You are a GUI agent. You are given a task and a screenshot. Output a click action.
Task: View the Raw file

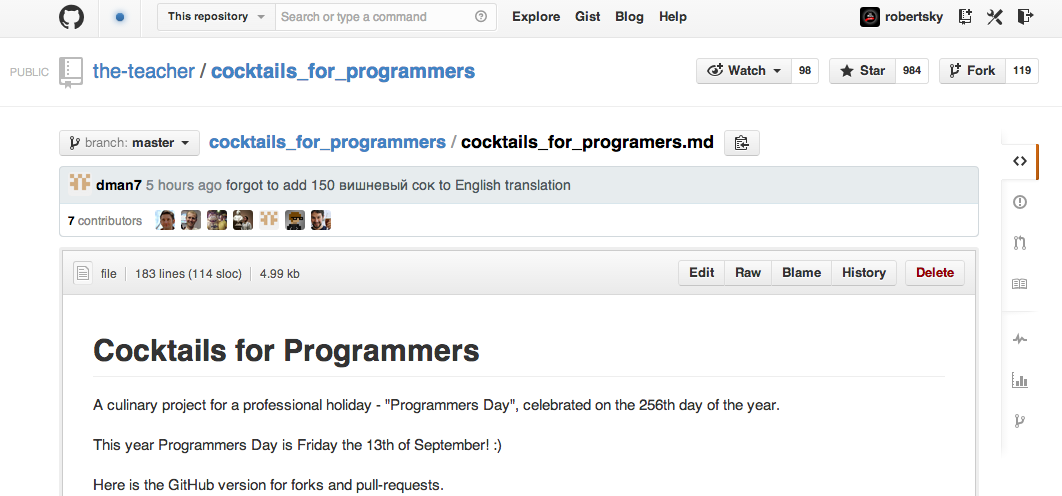pos(748,272)
